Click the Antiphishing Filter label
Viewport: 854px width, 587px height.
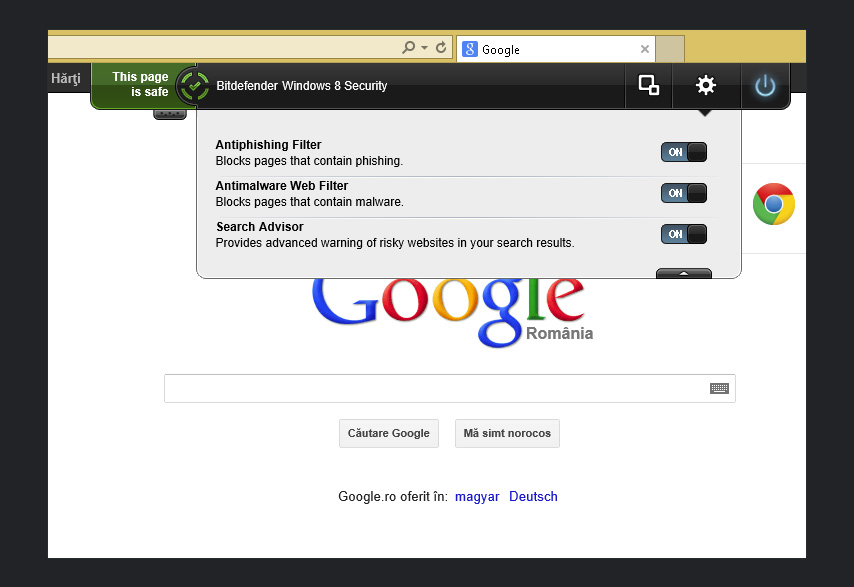(269, 145)
